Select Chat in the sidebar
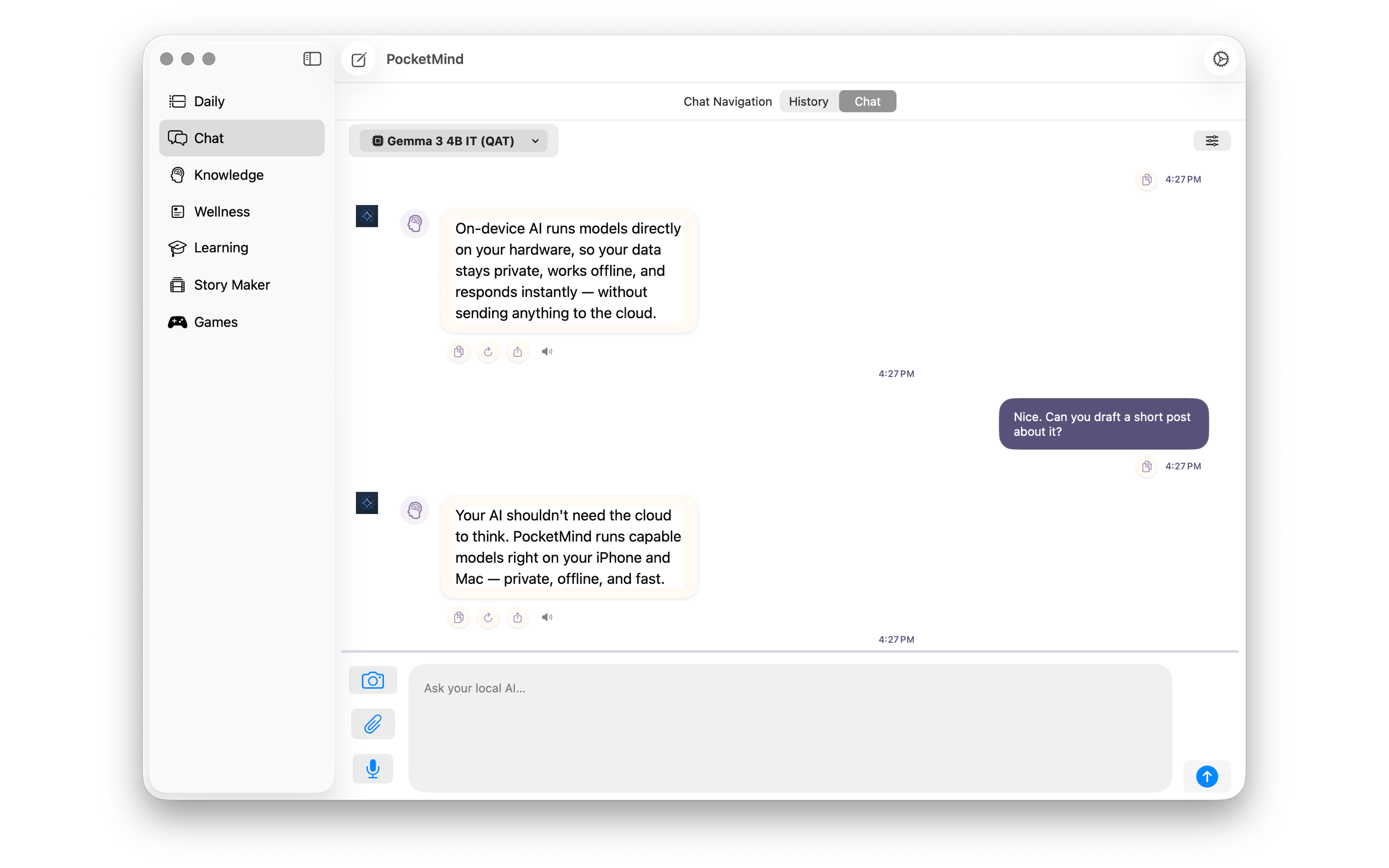This screenshot has height=868, width=1389. (242, 138)
